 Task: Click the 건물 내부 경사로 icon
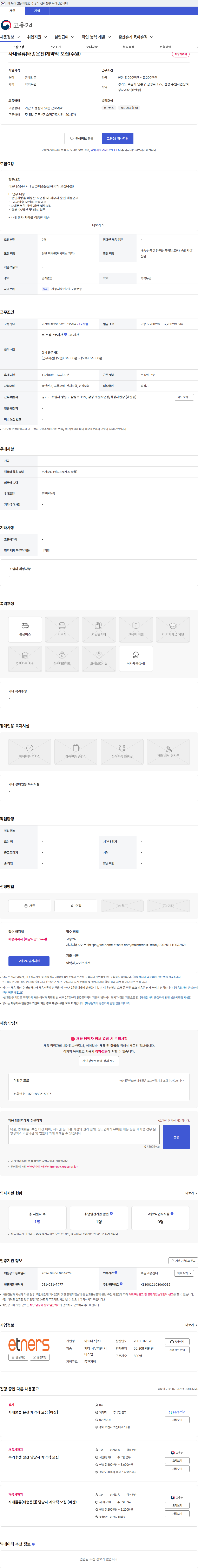coord(168,752)
